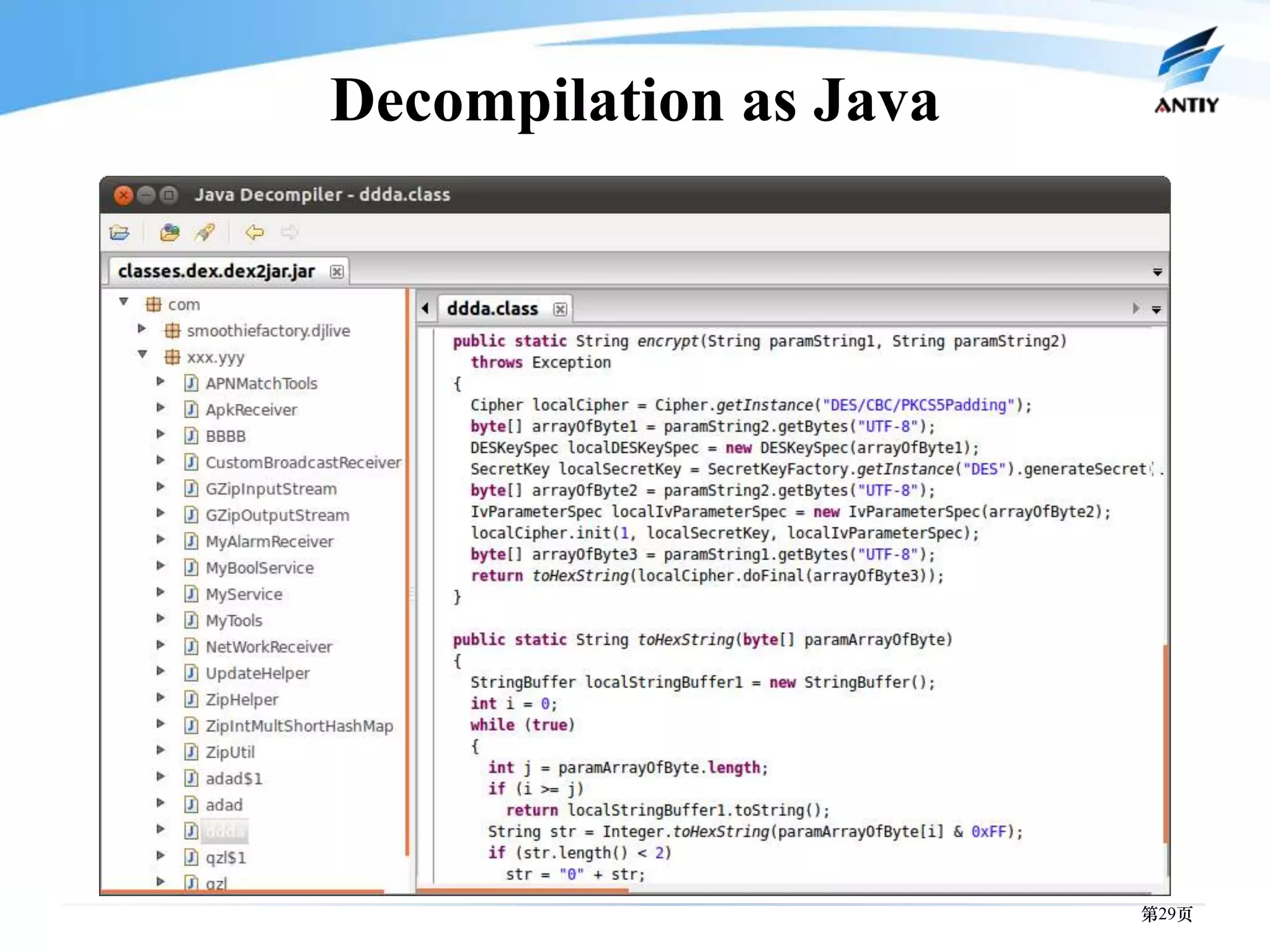Select the classes.dex.dex2jar.jar tab
Screen dimensions: 1270x952
(229, 271)
